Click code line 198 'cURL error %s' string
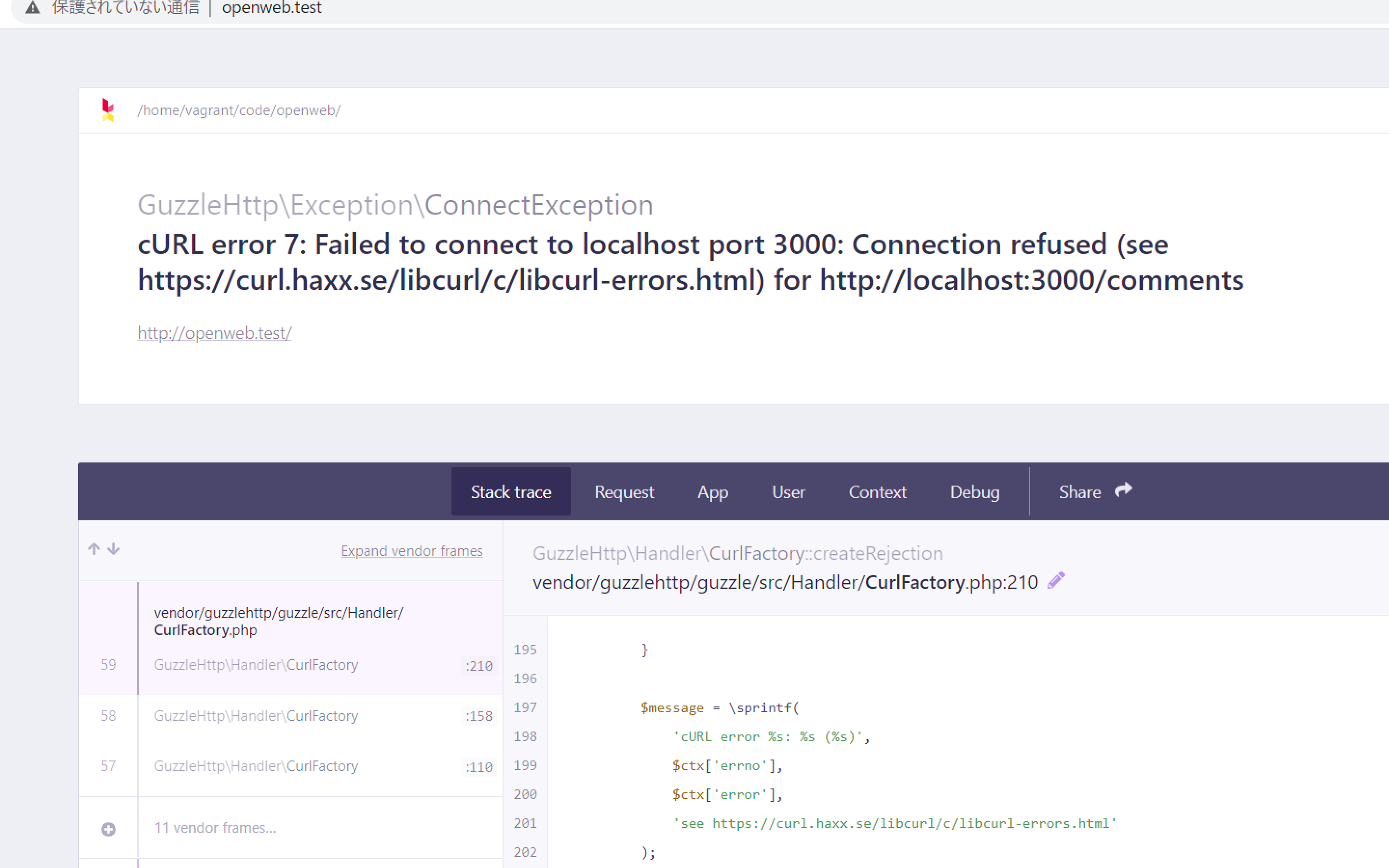This screenshot has height=868, width=1389. pos(771,736)
